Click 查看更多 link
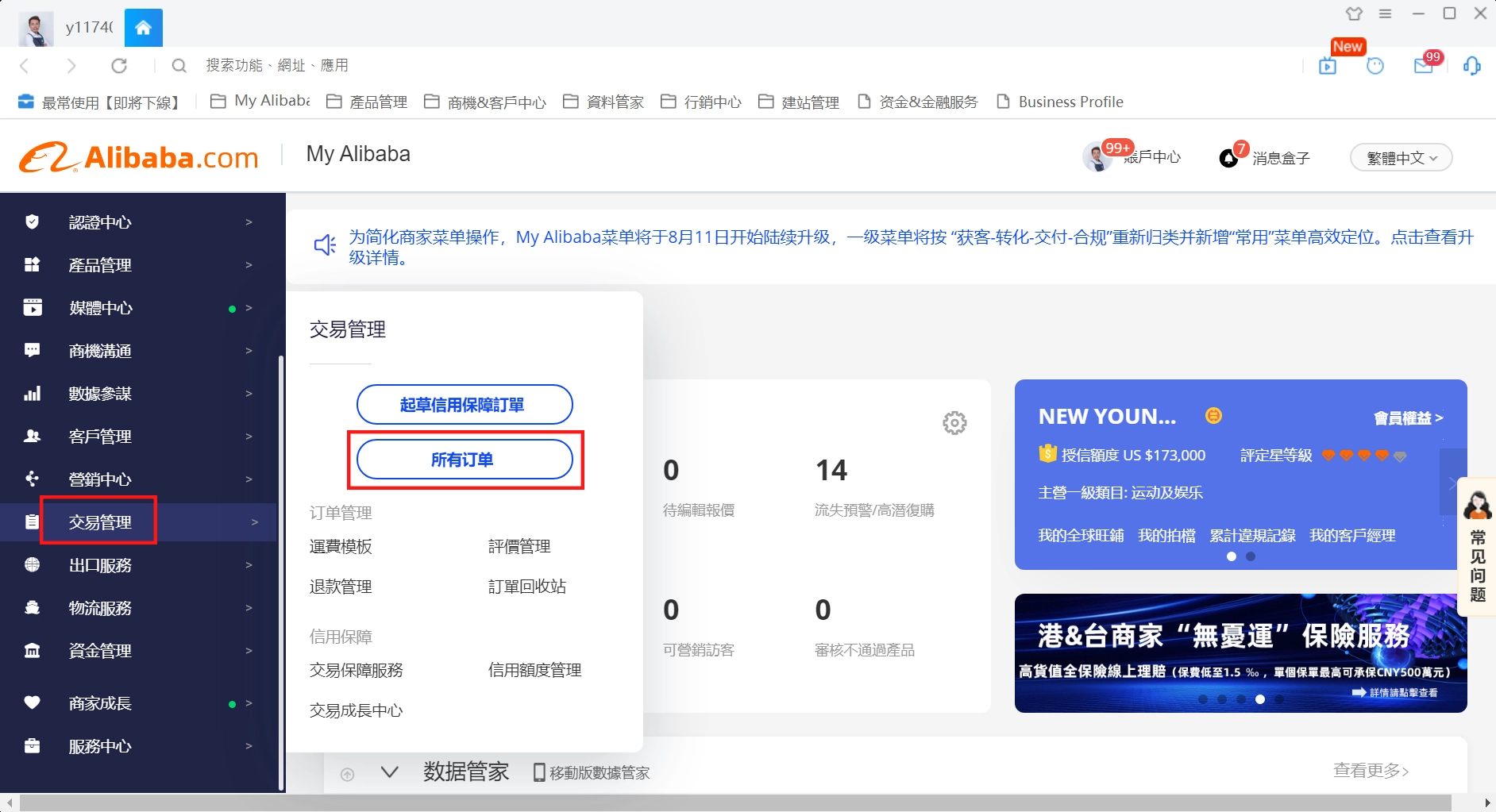Image resolution: width=1496 pixels, height=812 pixels. coord(1371,770)
